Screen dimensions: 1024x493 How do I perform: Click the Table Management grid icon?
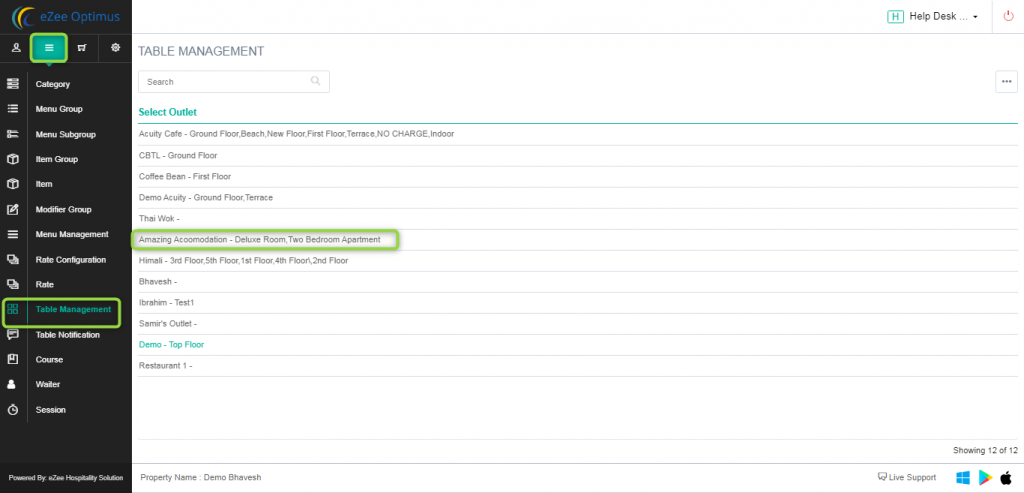[12, 310]
